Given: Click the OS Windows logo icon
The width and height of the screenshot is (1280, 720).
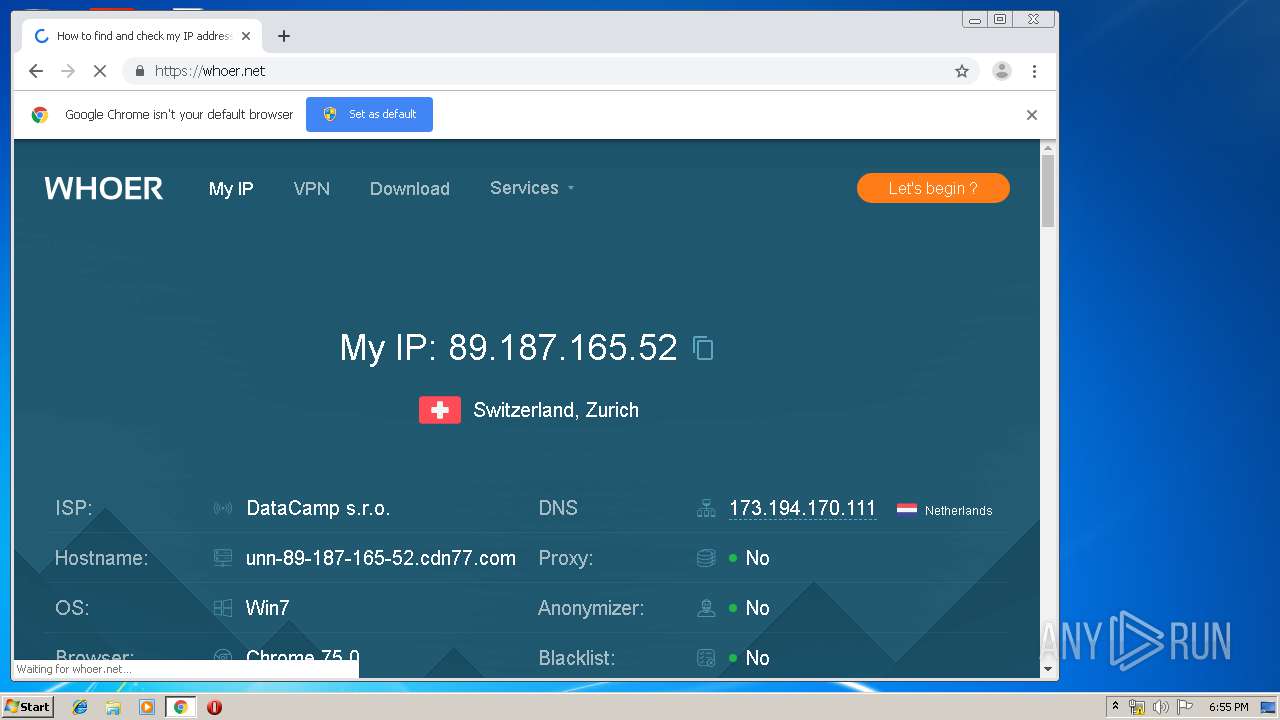Looking at the screenshot, I should point(223,608).
